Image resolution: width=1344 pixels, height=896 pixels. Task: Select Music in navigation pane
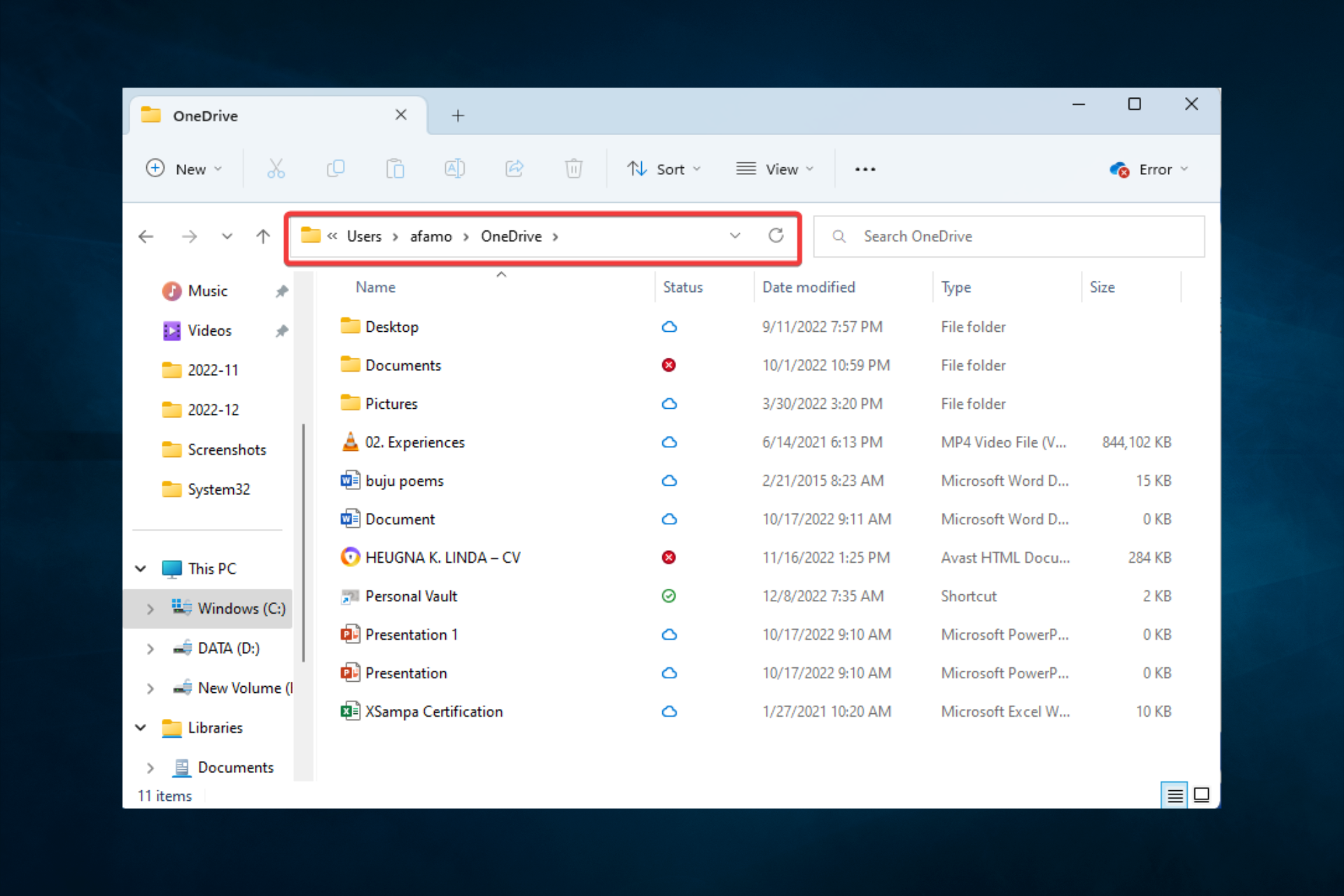tap(207, 291)
